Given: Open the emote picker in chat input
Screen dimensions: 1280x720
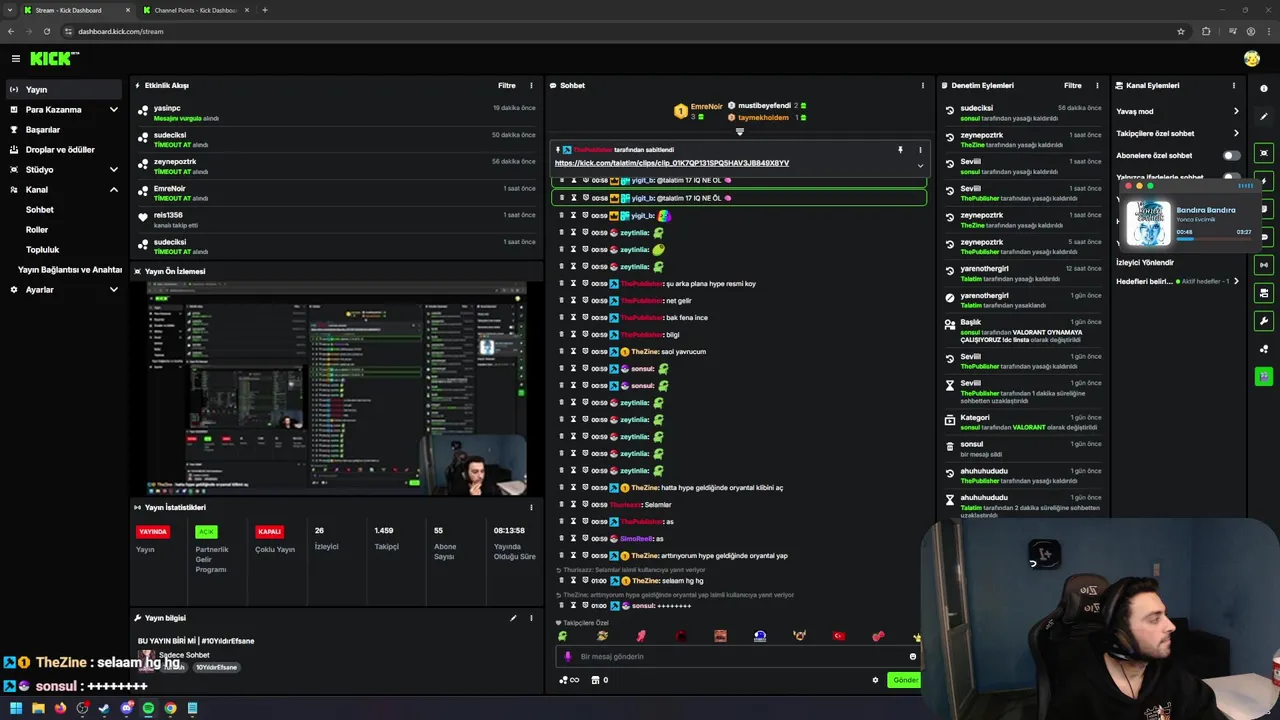Looking at the screenshot, I should (x=912, y=657).
